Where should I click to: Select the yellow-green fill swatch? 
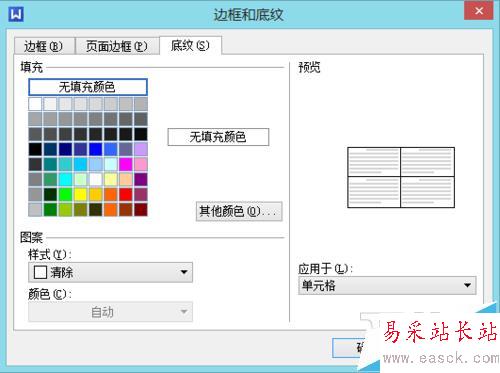[x=65, y=210]
